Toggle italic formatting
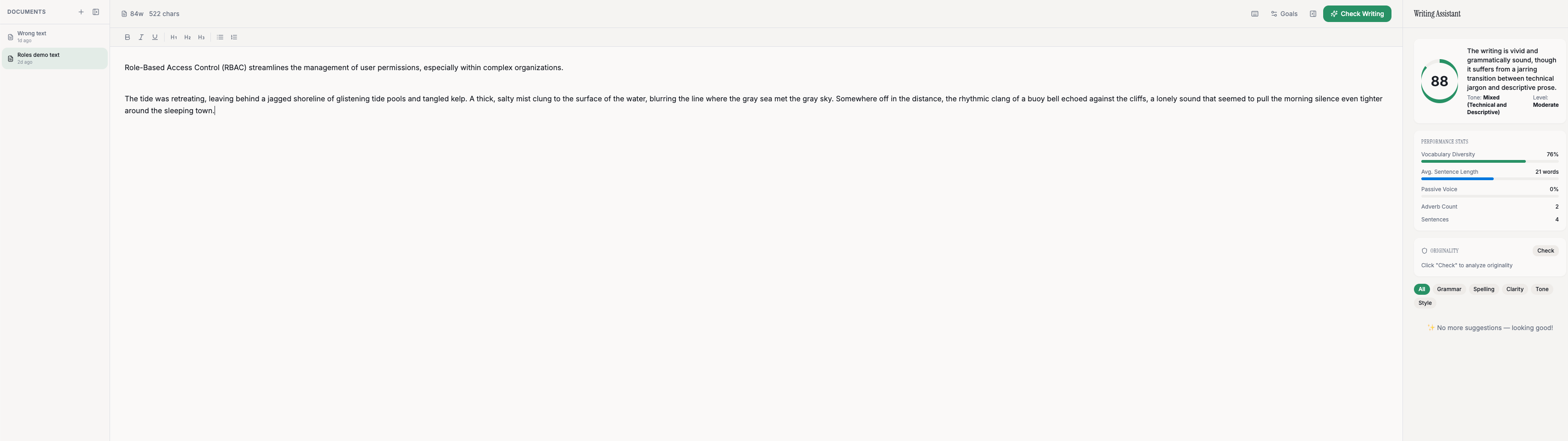This screenshot has height=441, width=1568. click(141, 37)
